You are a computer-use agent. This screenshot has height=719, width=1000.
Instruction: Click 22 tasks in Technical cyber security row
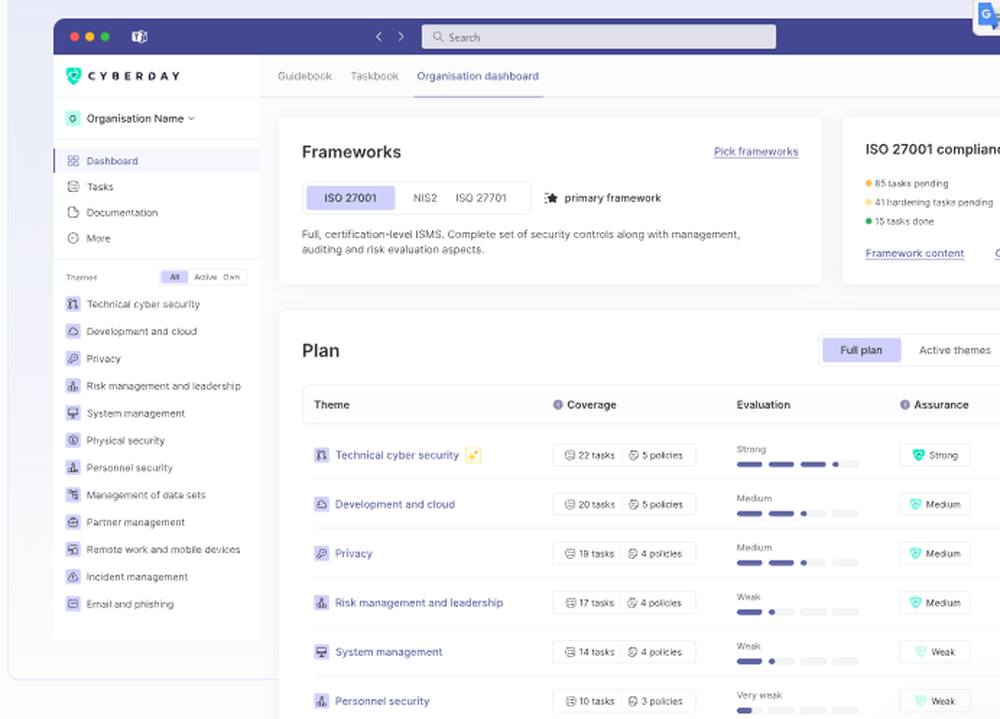589,455
